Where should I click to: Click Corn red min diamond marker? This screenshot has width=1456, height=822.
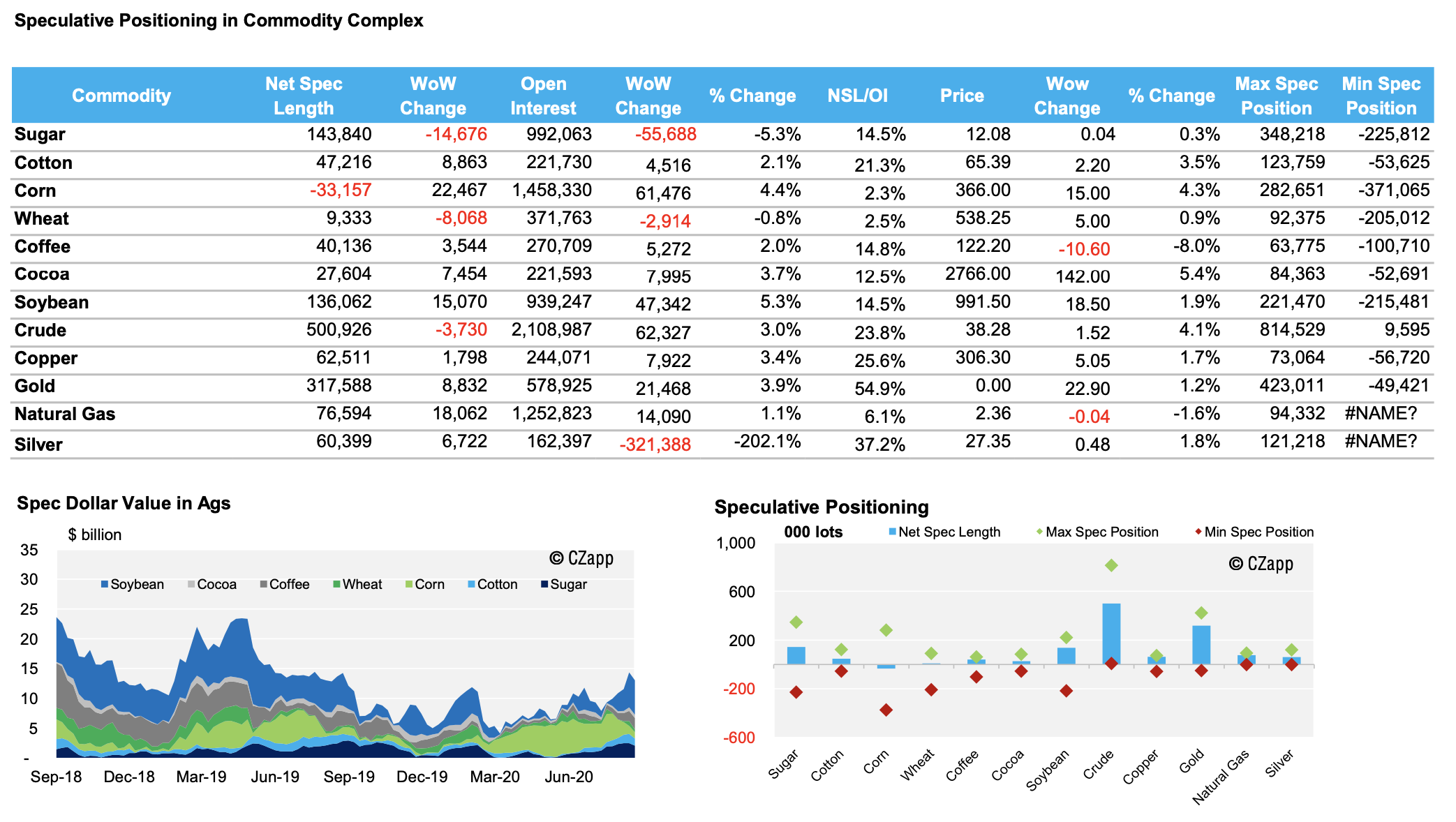(x=886, y=710)
